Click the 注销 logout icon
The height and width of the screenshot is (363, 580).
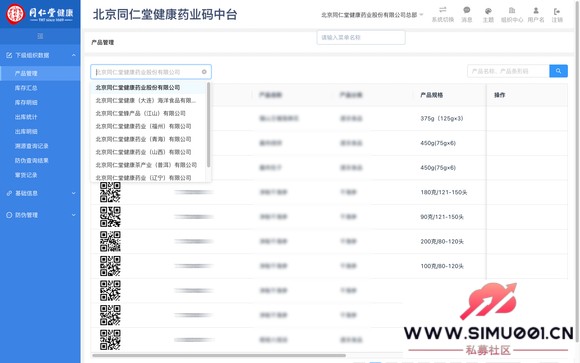tap(557, 11)
